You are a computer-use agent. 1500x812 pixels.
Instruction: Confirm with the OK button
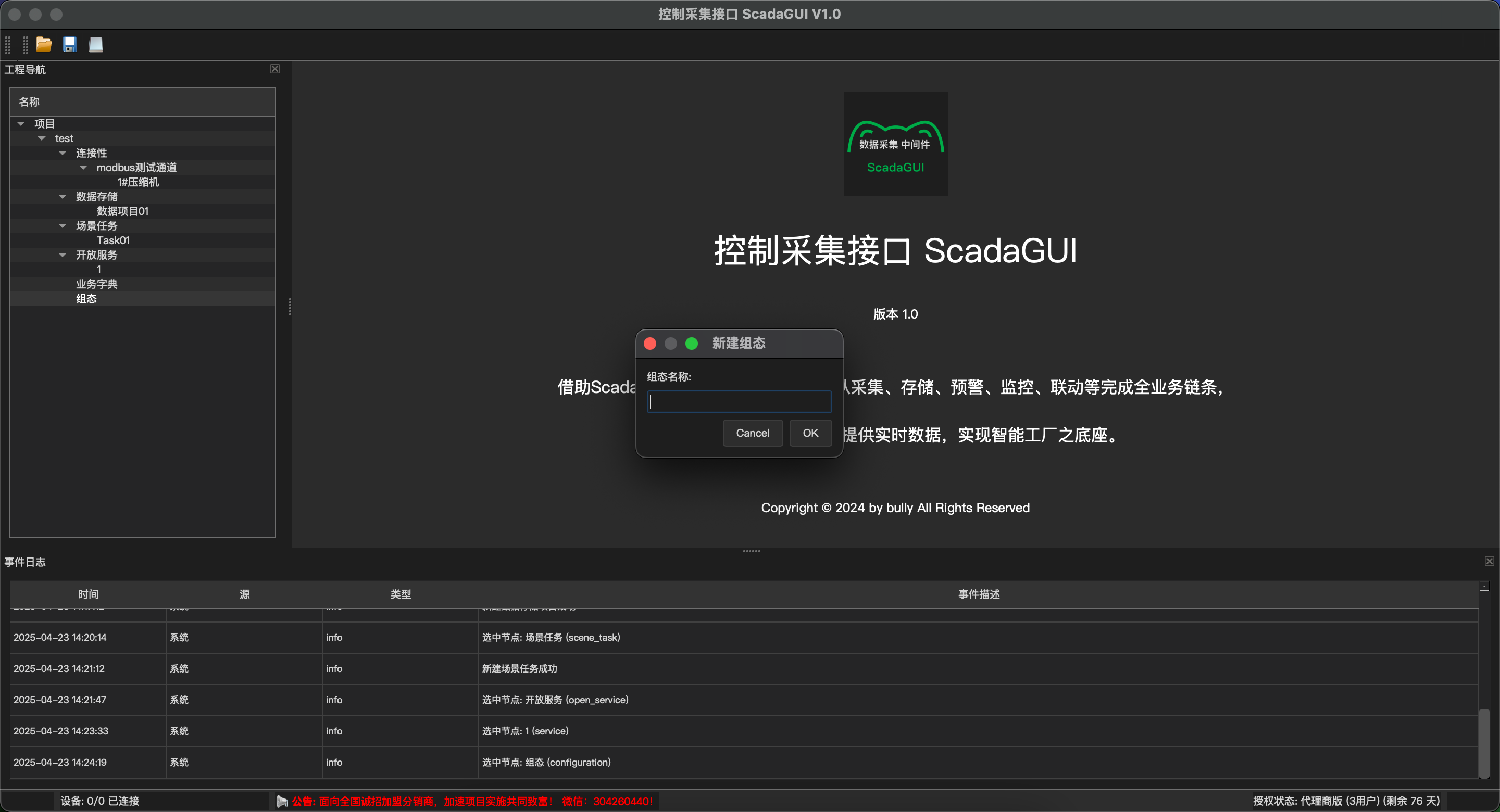(x=810, y=433)
